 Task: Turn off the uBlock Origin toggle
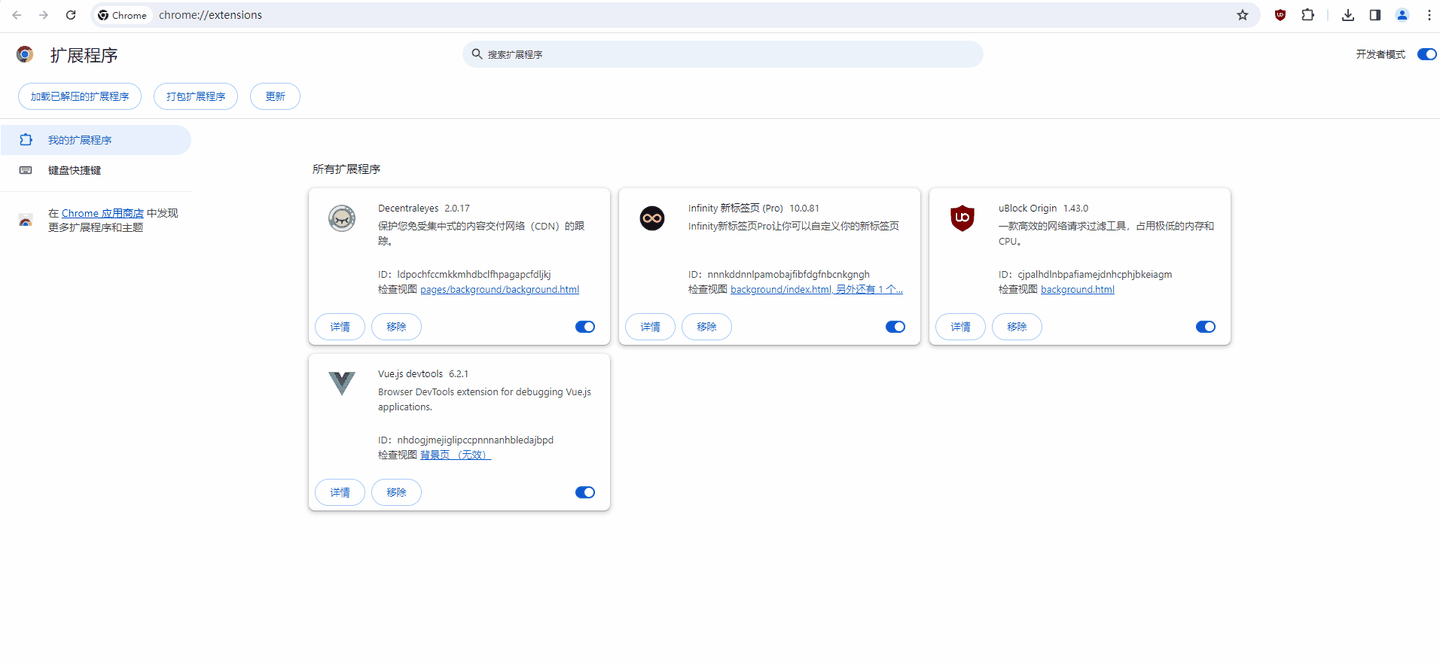[1206, 327]
